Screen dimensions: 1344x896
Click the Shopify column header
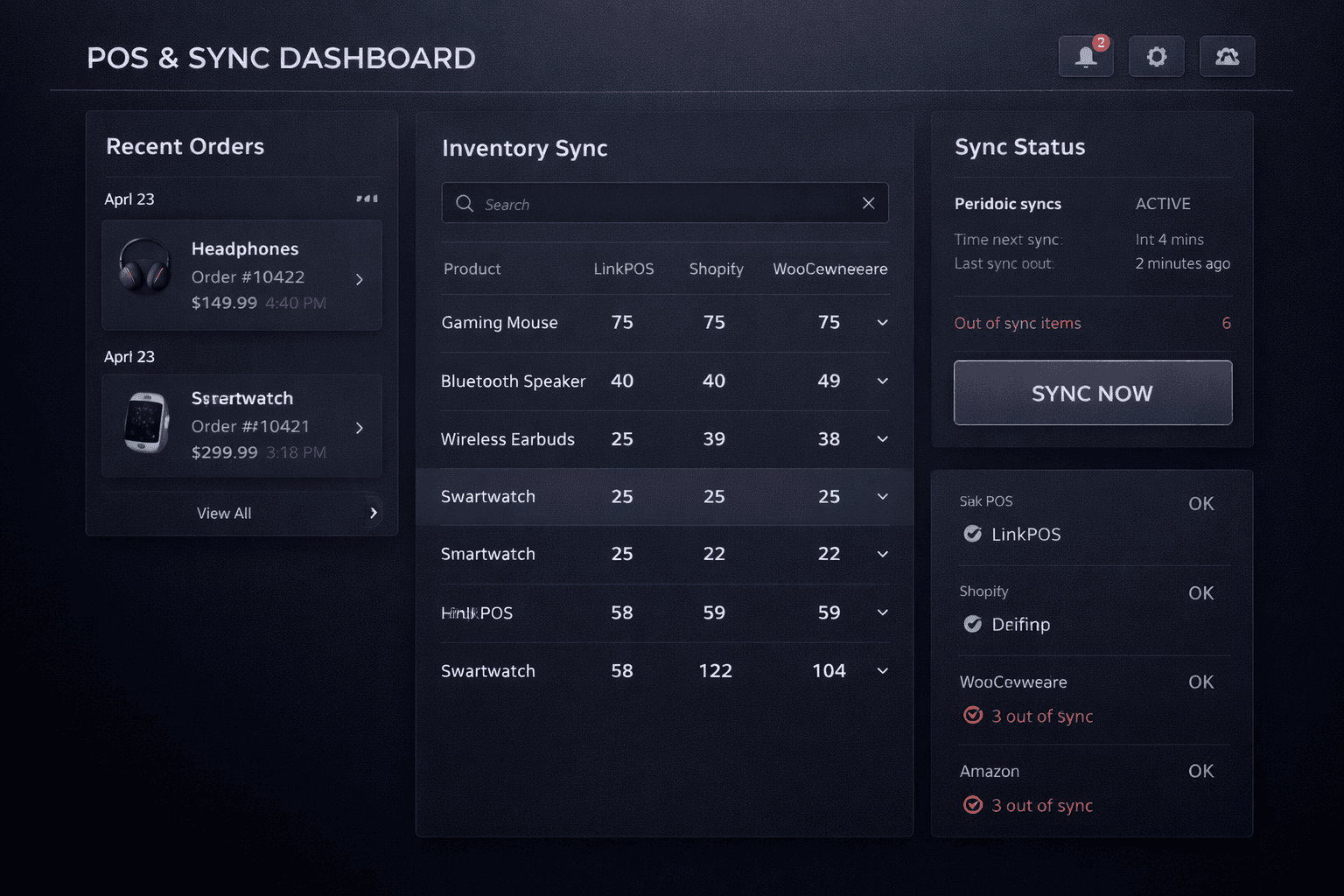[x=716, y=269]
